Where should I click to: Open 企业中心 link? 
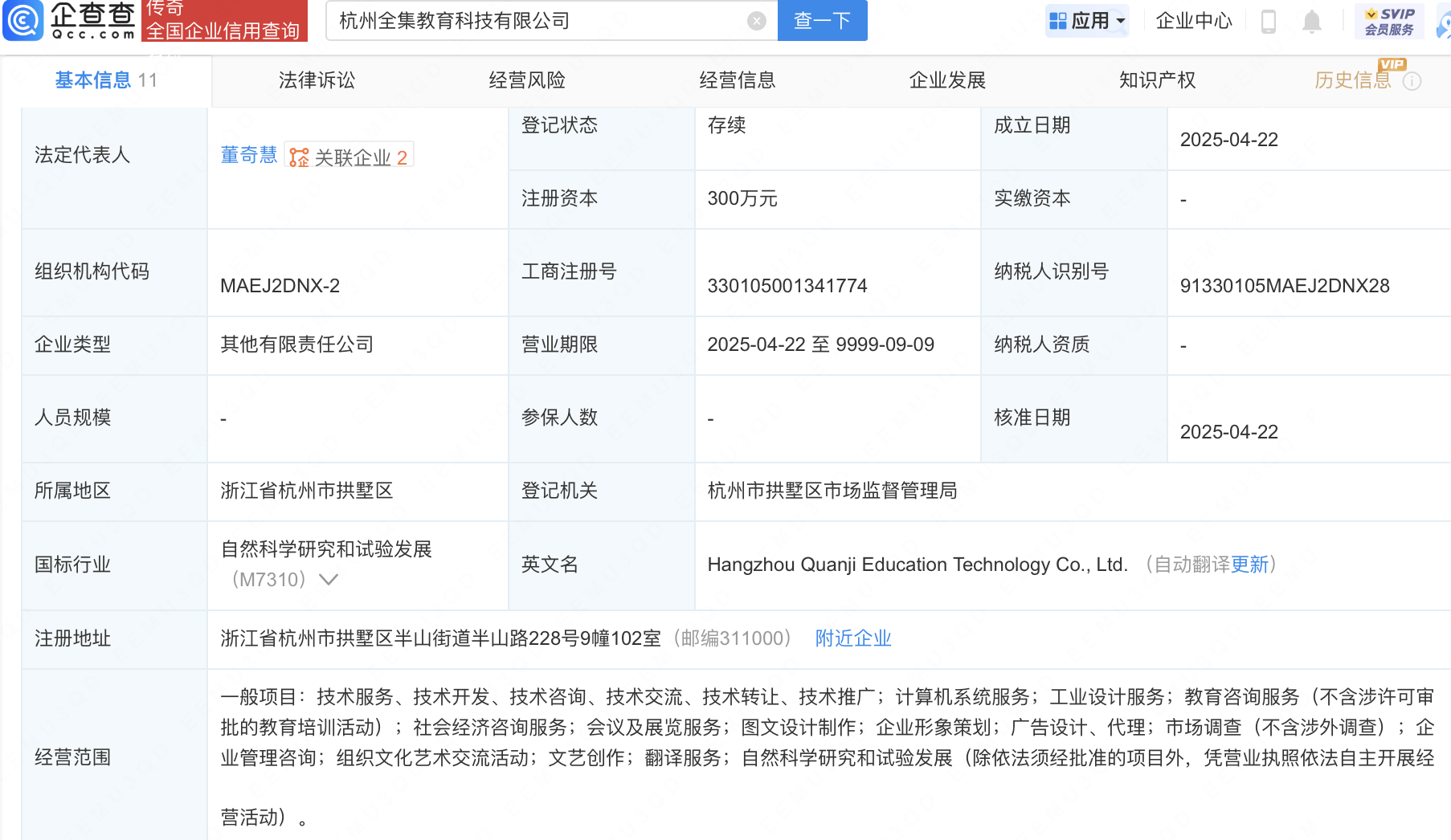pos(1193,21)
